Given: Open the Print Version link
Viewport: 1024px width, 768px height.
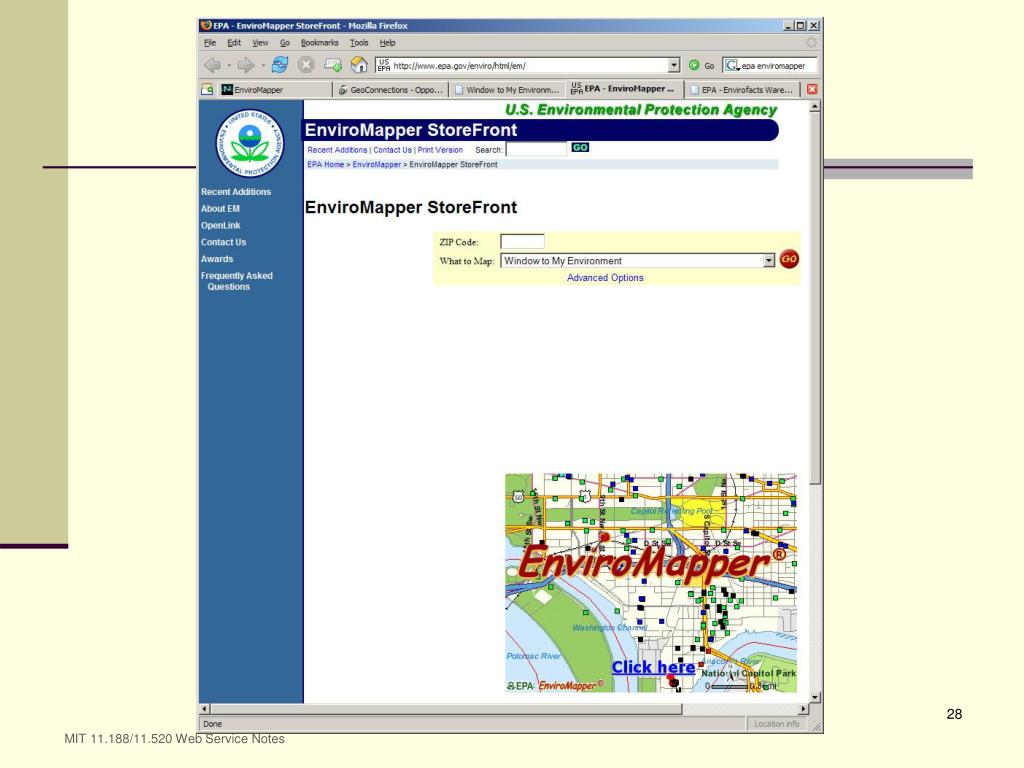Looking at the screenshot, I should [x=440, y=150].
